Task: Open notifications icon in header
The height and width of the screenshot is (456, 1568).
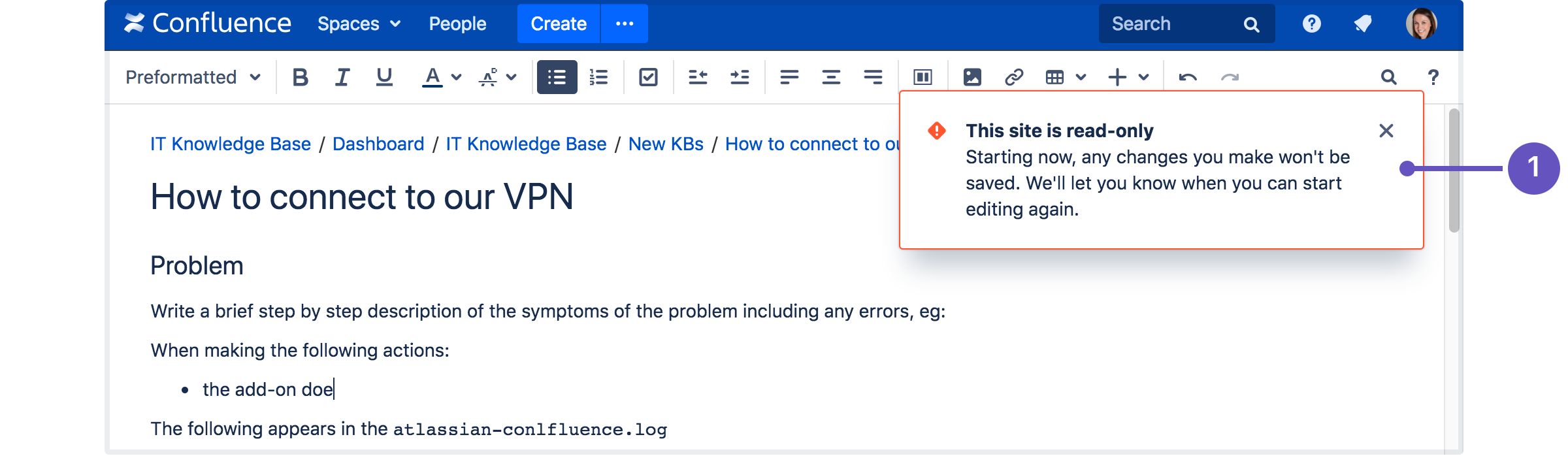Action: tap(1363, 24)
